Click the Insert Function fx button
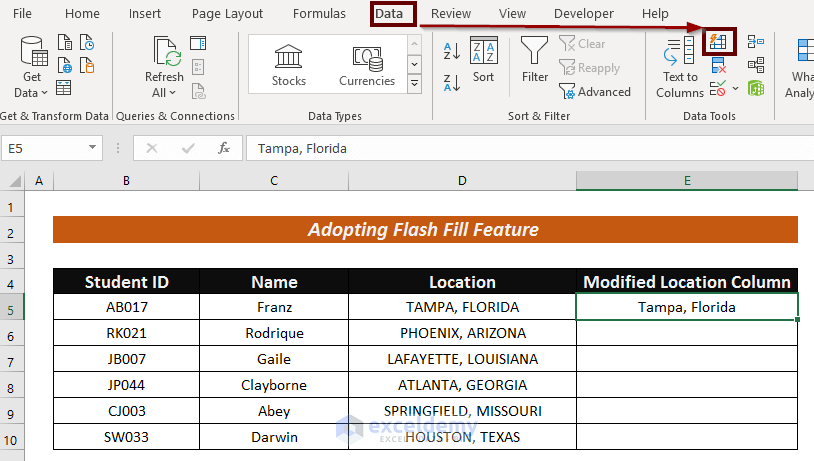Screen dimensions: 814x461 click(x=224, y=148)
